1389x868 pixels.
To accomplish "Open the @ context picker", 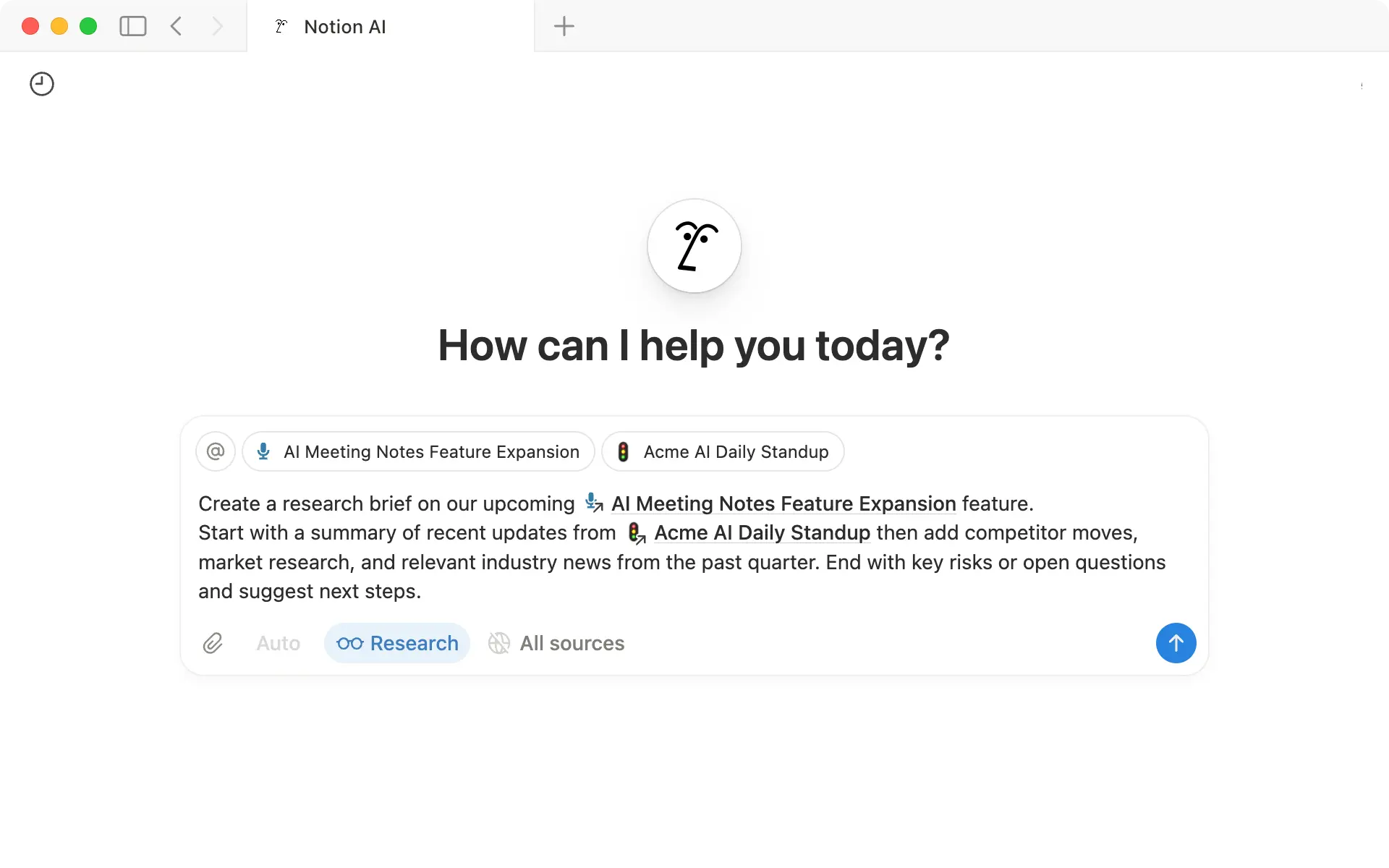I will [215, 451].
